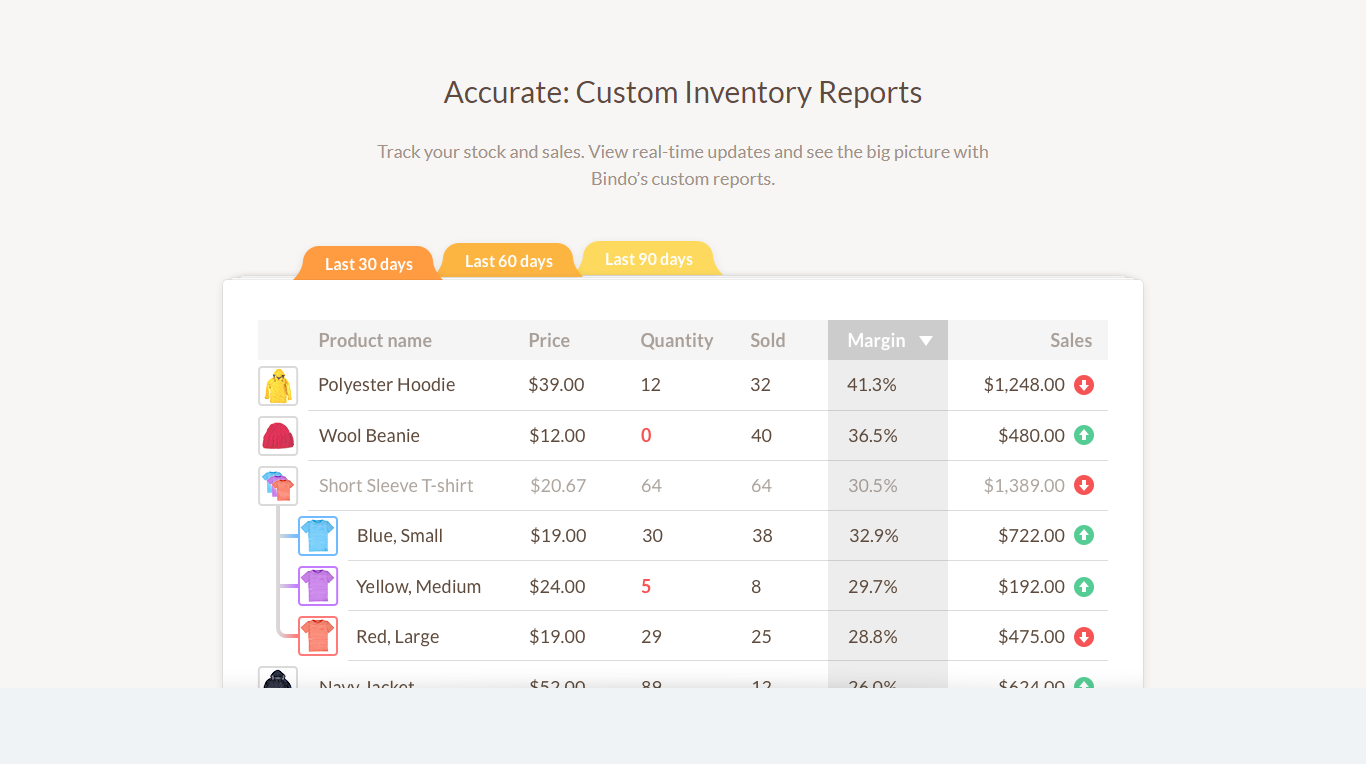Click the Navy Jacket product icon

pyautogui.click(x=278, y=682)
